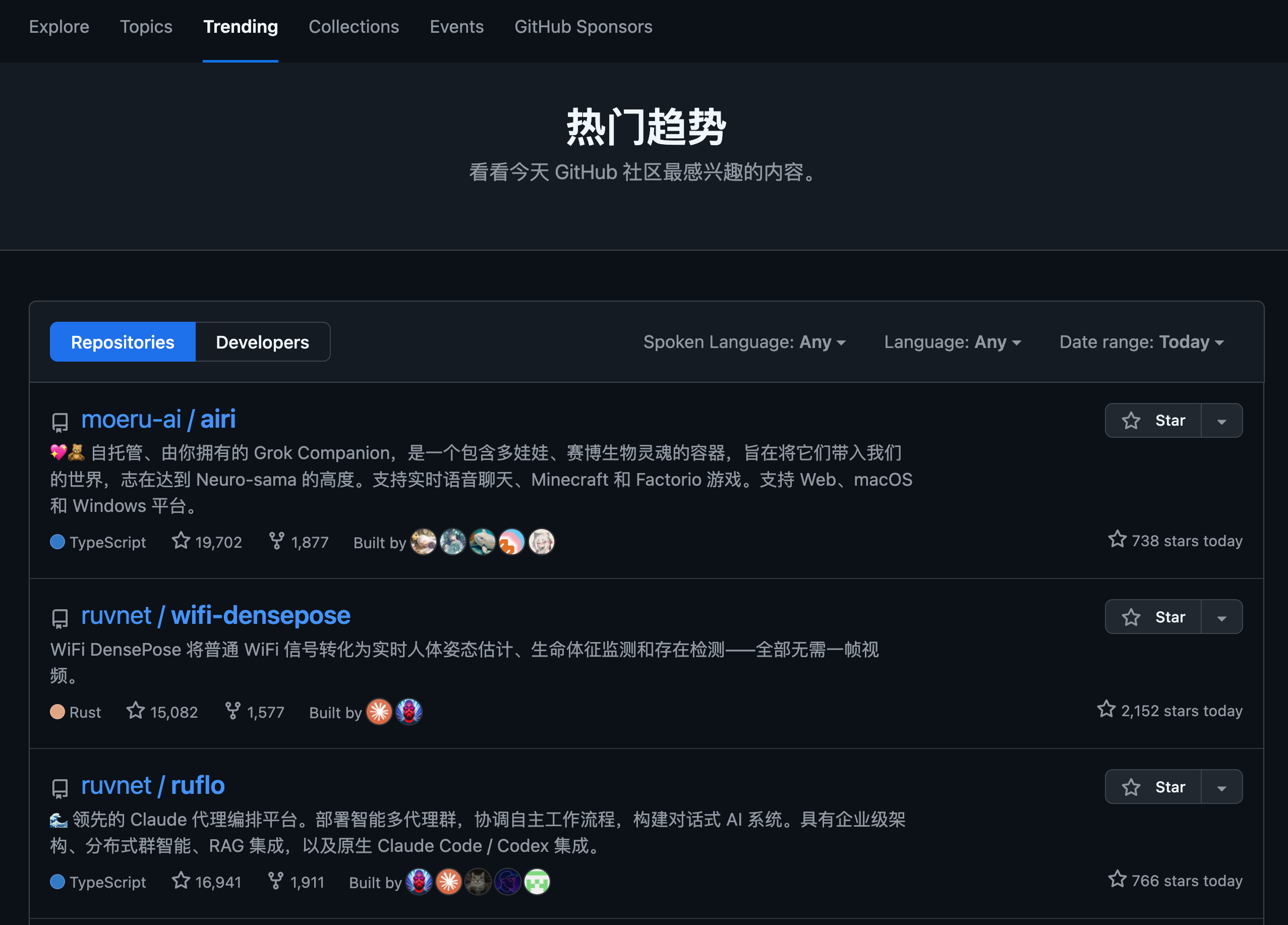This screenshot has height=925, width=1288.
Task: Click the repository book icon beside moeru-ai/airi
Action: [59, 421]
